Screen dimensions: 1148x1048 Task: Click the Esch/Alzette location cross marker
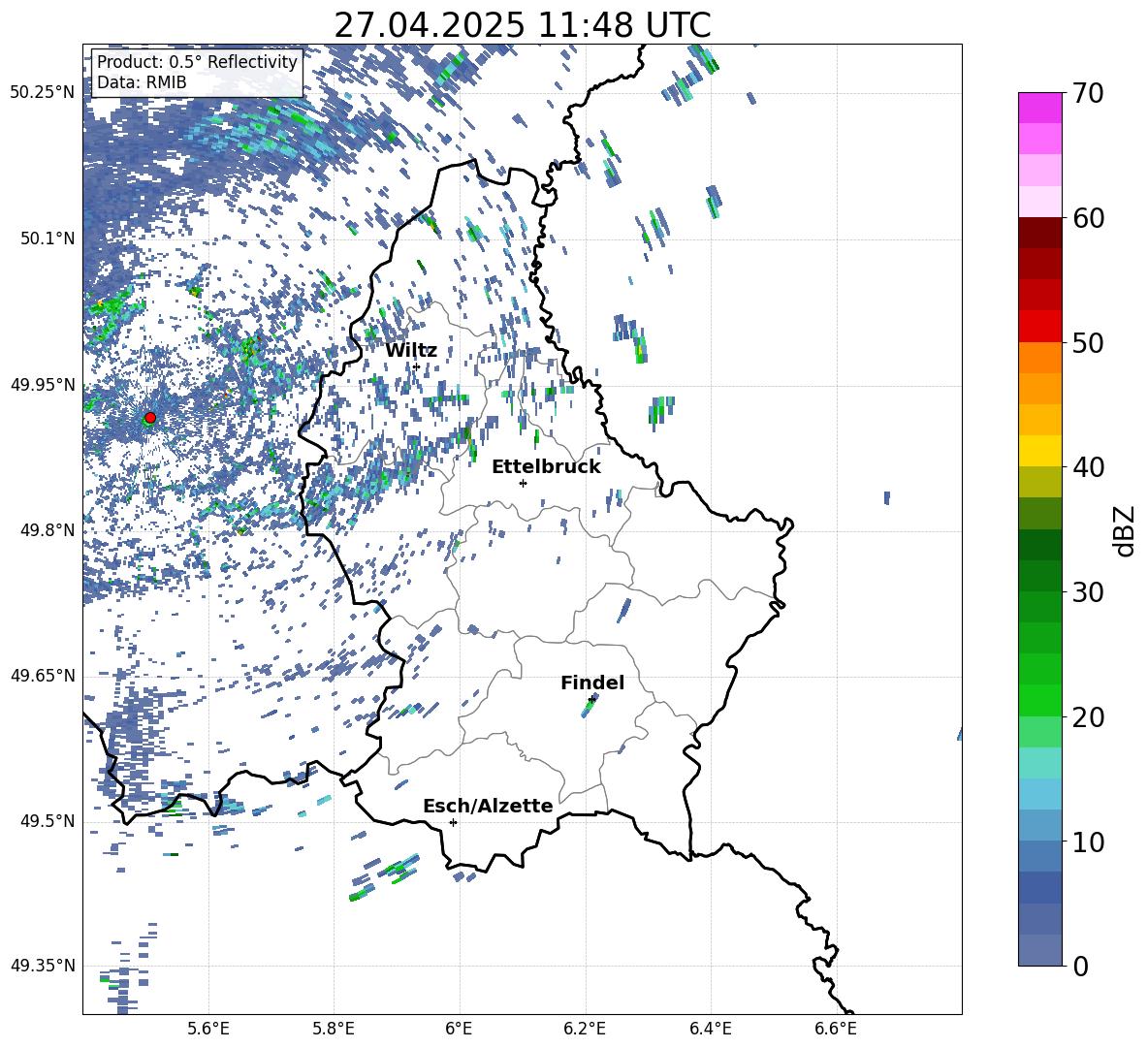[x=453, y=822]
